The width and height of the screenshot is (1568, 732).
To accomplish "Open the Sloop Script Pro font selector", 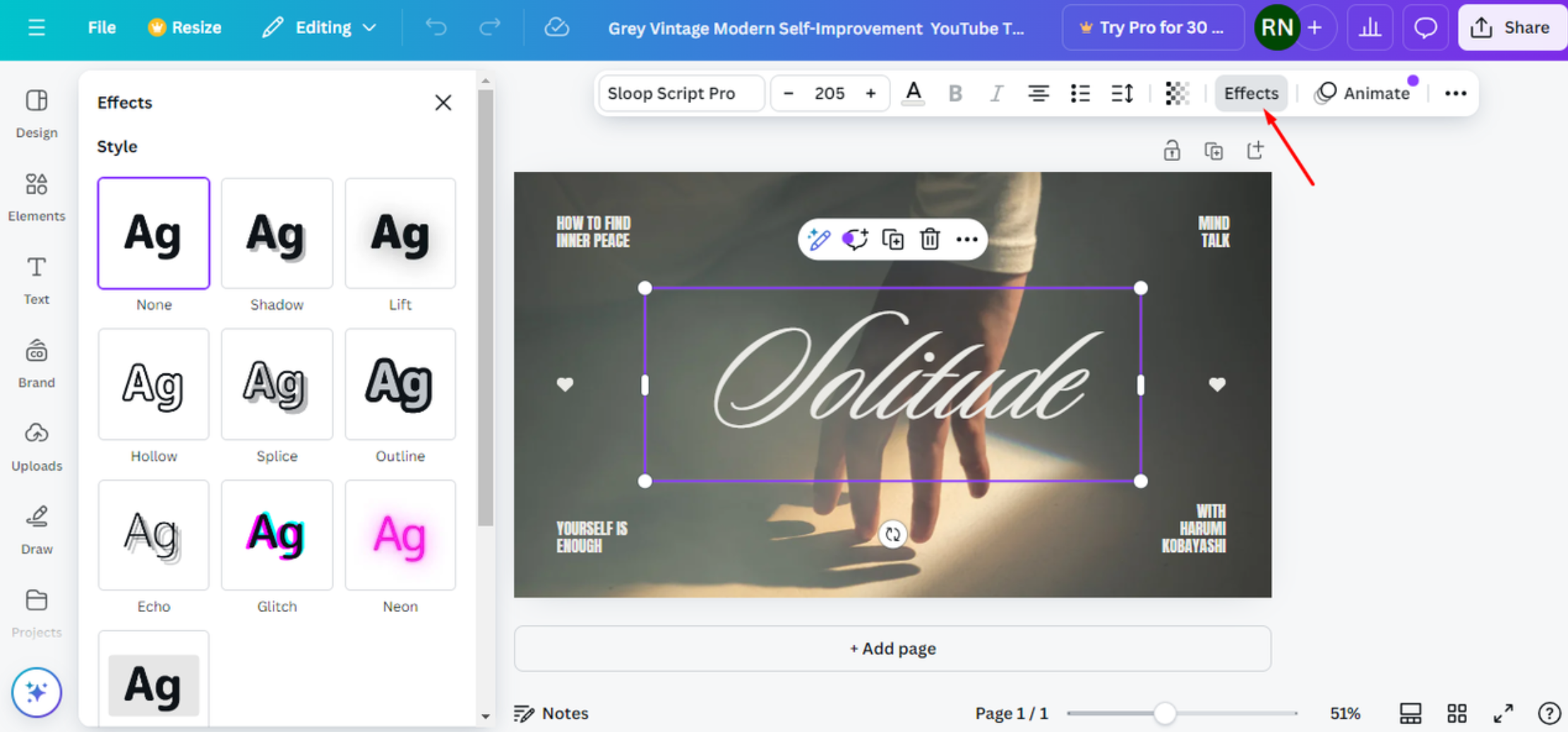I will pyautogui.click(x=681, y=92).
